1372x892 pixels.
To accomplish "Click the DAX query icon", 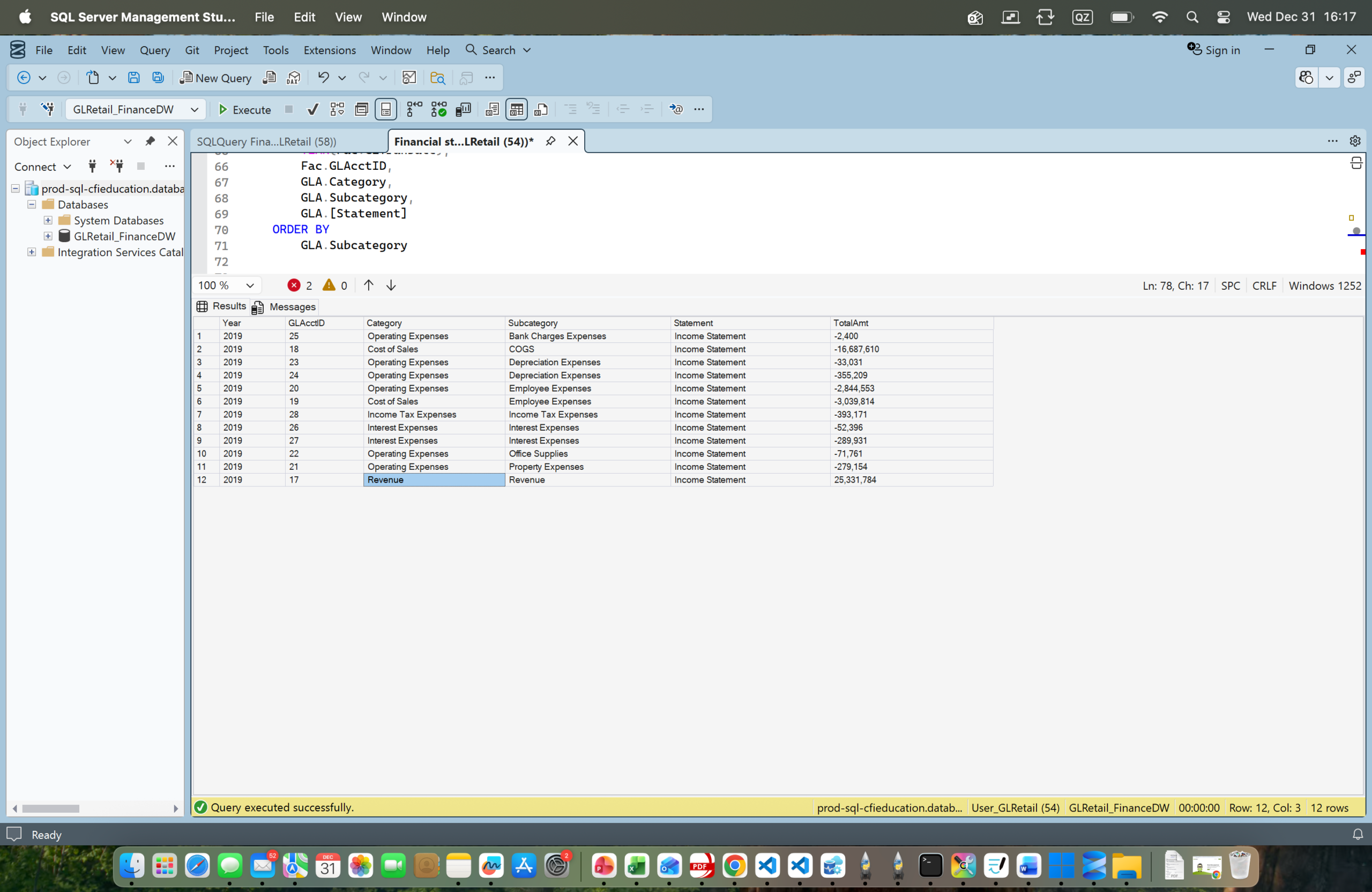I will coord(293,78).
